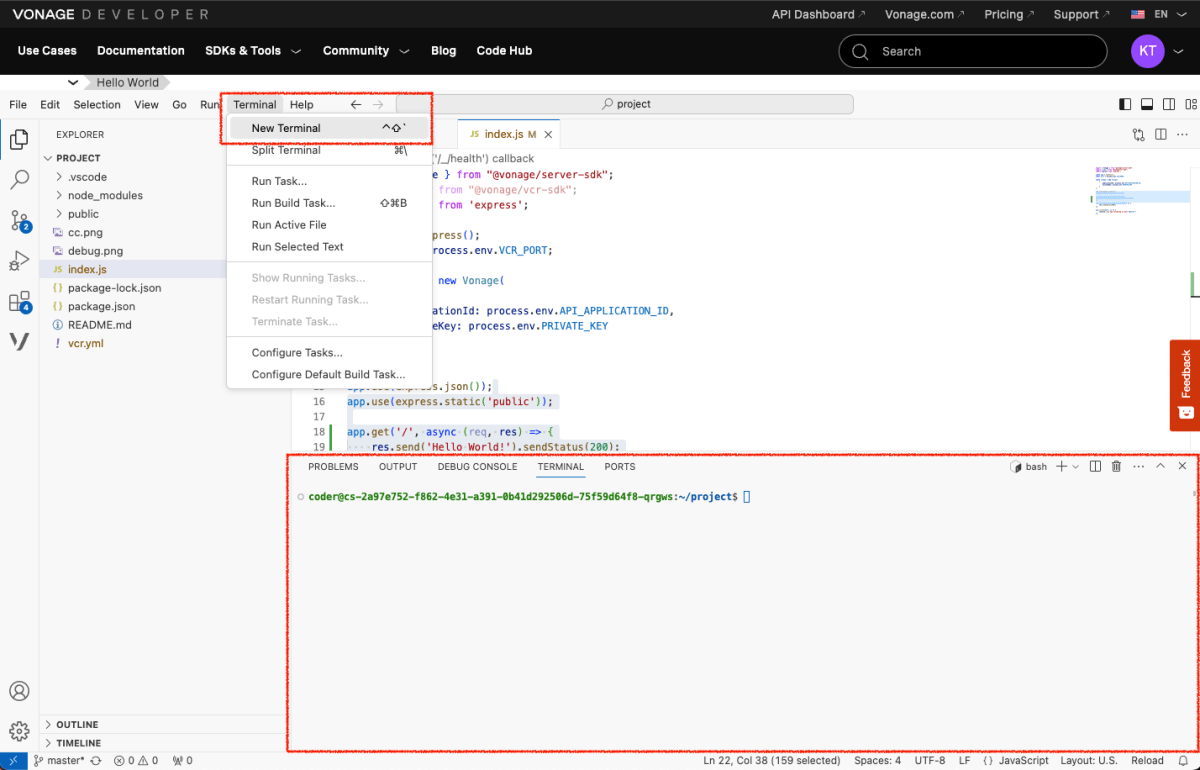This screenshot has height=770, width=1200.
Task: Open the Accounts icon in activity bar
Action: pyautogui.click(x=19, y=691)
